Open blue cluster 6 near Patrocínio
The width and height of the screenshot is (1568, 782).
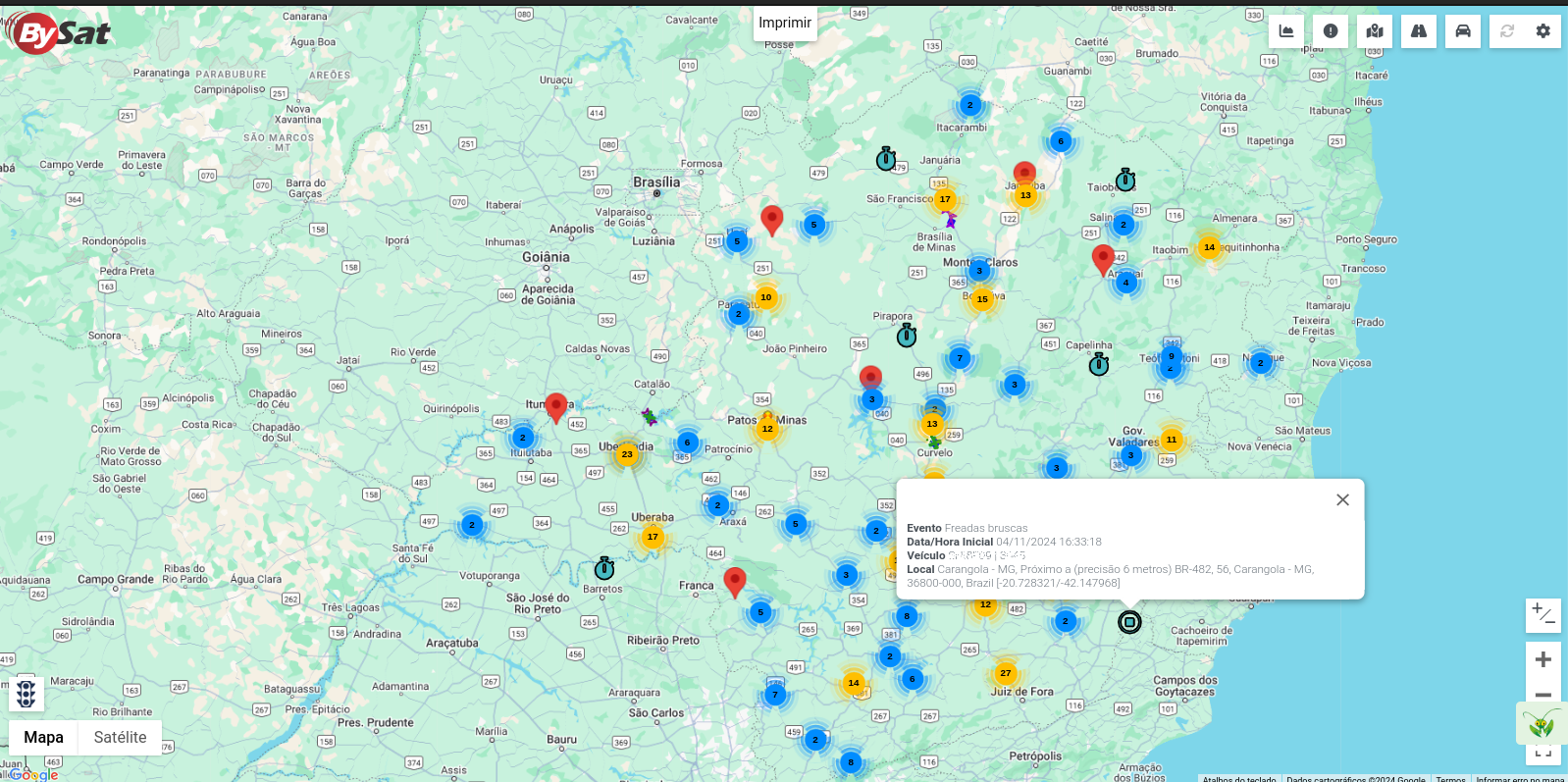click(688, 443)
